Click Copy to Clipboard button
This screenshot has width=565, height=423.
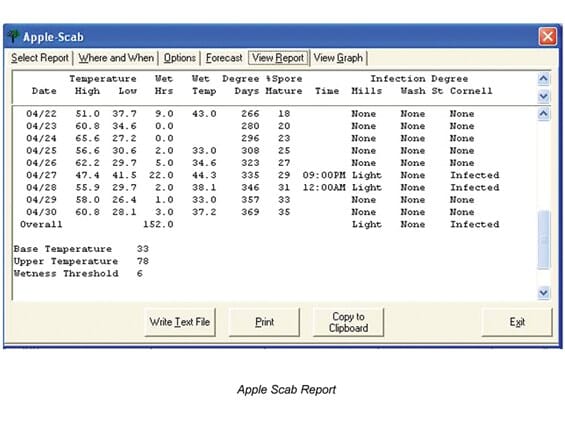348,322
